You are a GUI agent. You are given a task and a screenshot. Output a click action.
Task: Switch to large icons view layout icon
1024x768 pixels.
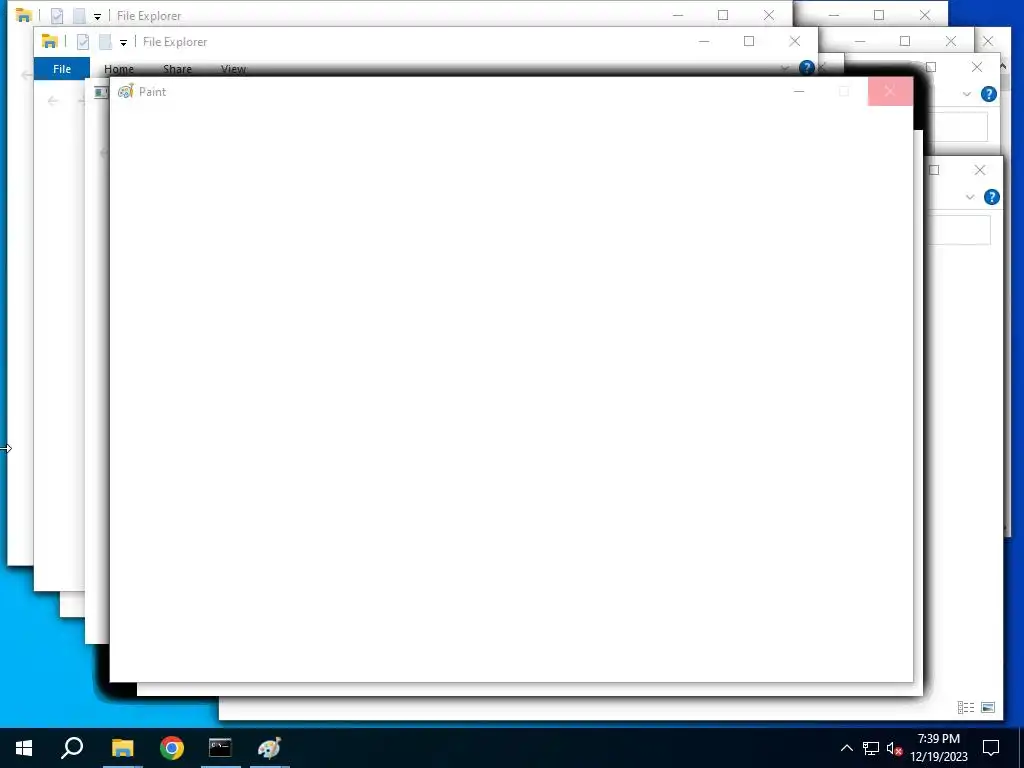(x=988, y=707)
